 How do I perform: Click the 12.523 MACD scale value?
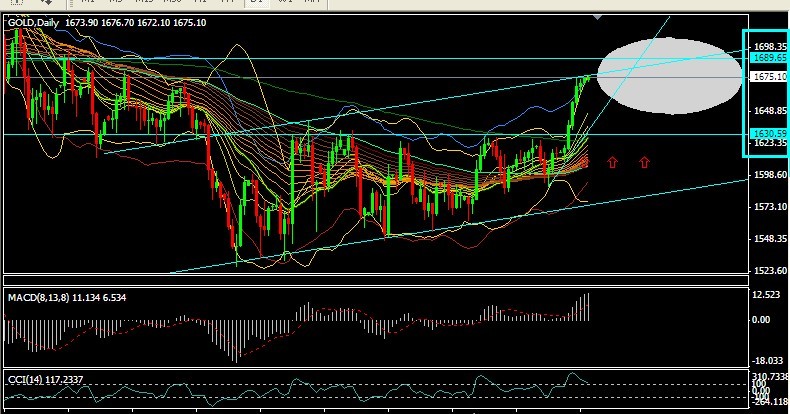pyautogui.click(x=766, y=295)
